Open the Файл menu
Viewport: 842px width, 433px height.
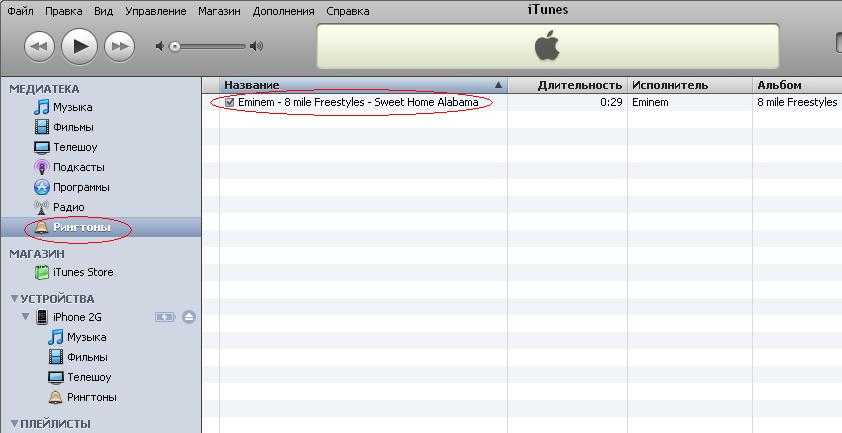(20, 11)
